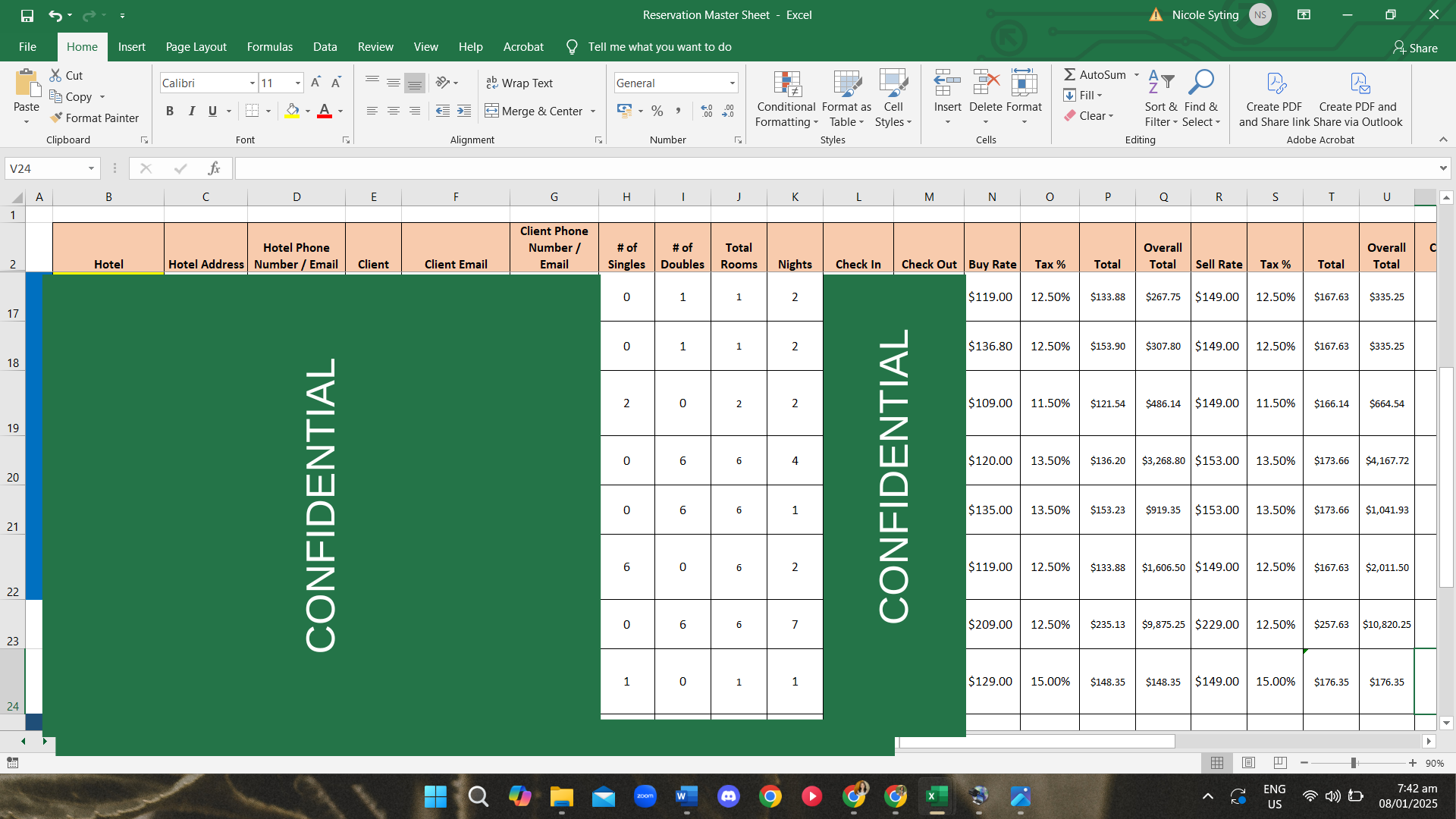Expand the Name Box dropdown arrow

pyautogui.click(x=91, y=168)
